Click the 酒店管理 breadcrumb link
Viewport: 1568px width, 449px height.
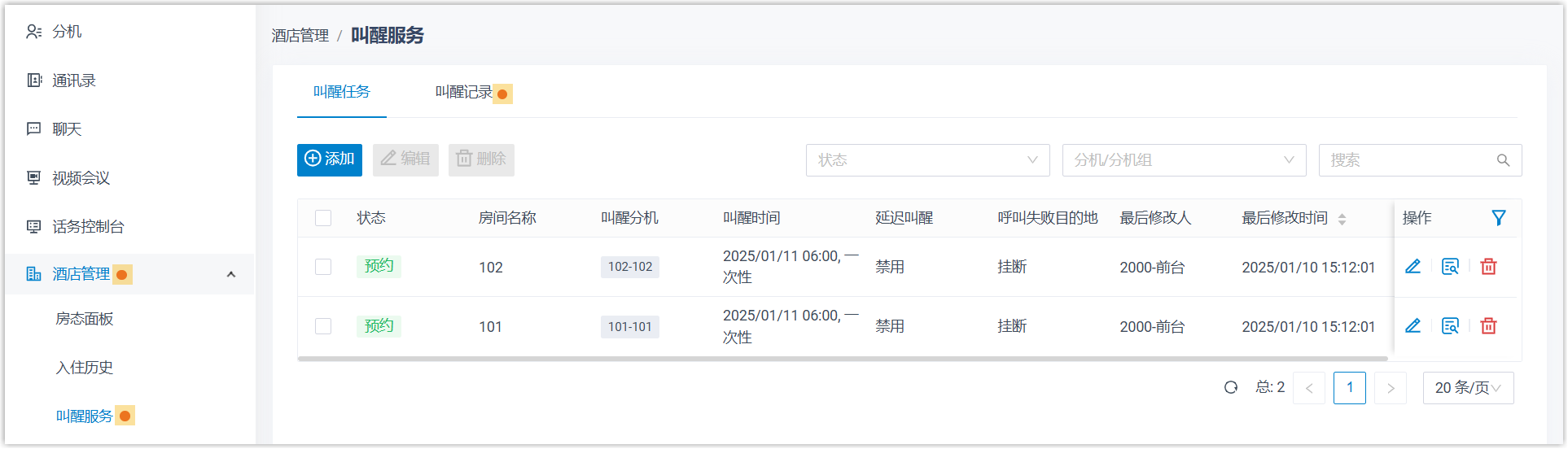point(300,36)
